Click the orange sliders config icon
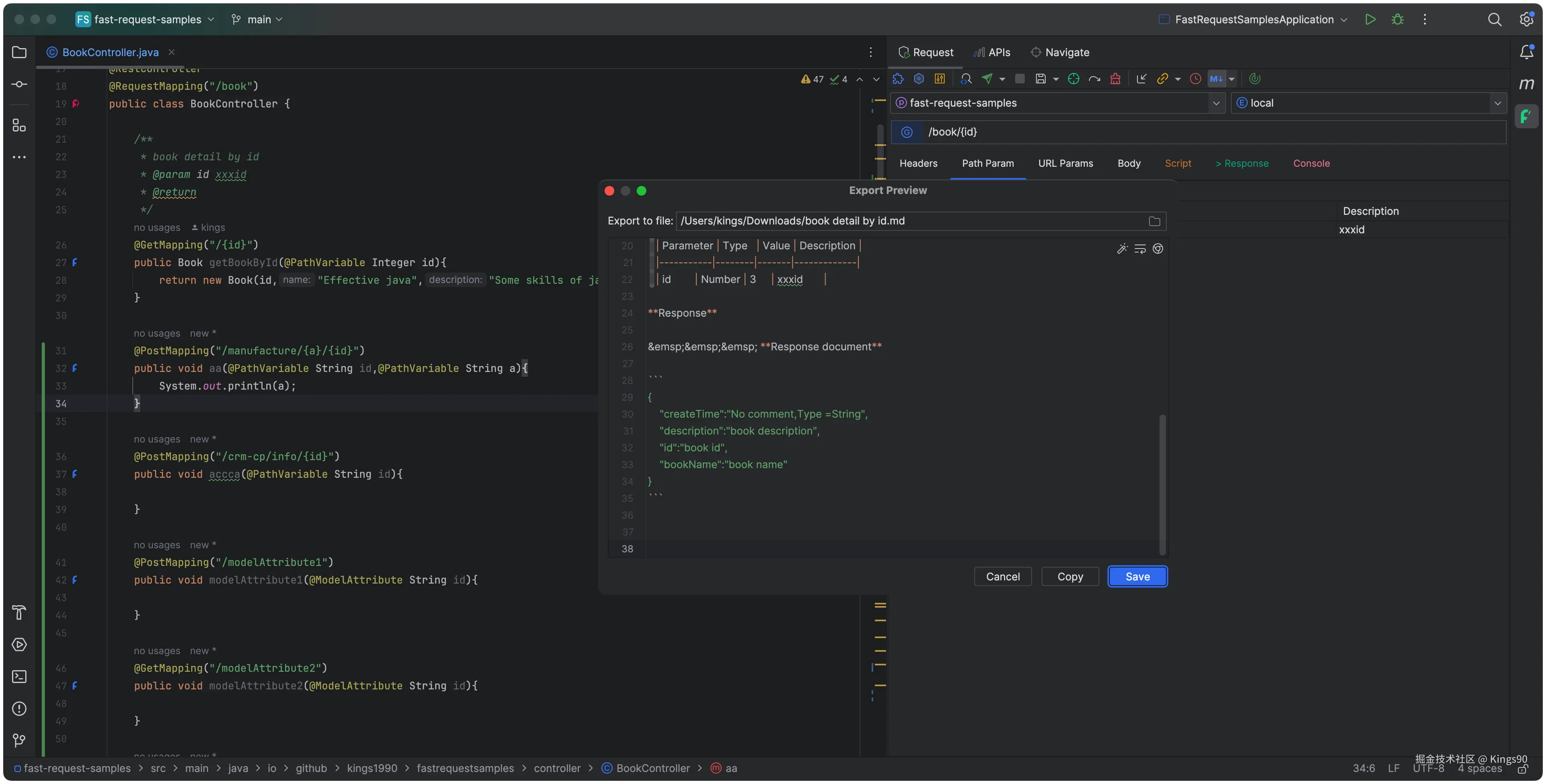Viewport: 1546px width, 784px height. pyautogui.click(x=940, y=79)
